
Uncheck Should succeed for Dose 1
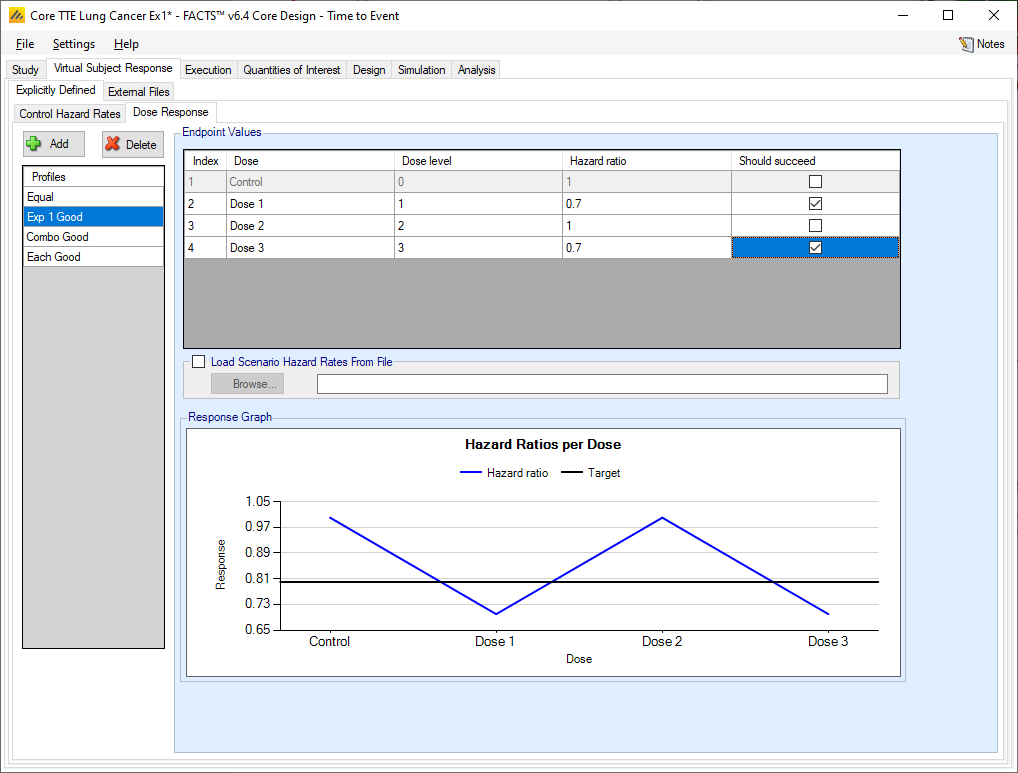(815, 204)
